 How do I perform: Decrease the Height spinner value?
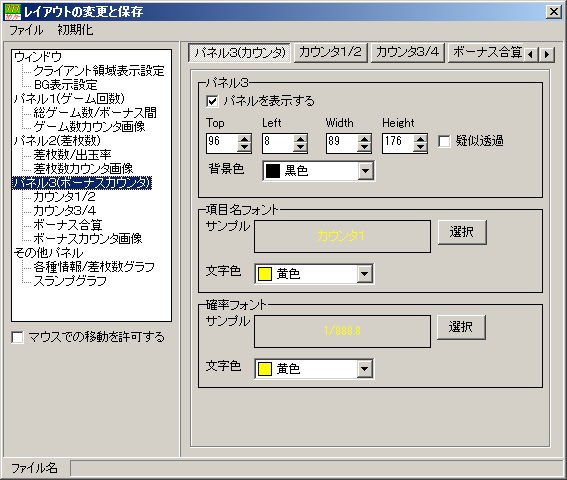click(x=420, y=148)
